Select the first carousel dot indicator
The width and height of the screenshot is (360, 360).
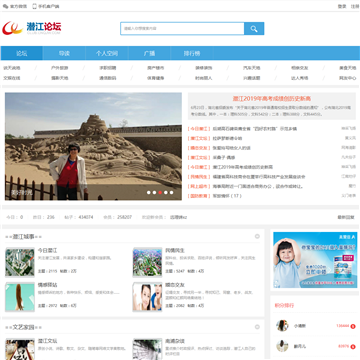click(149, 192)
